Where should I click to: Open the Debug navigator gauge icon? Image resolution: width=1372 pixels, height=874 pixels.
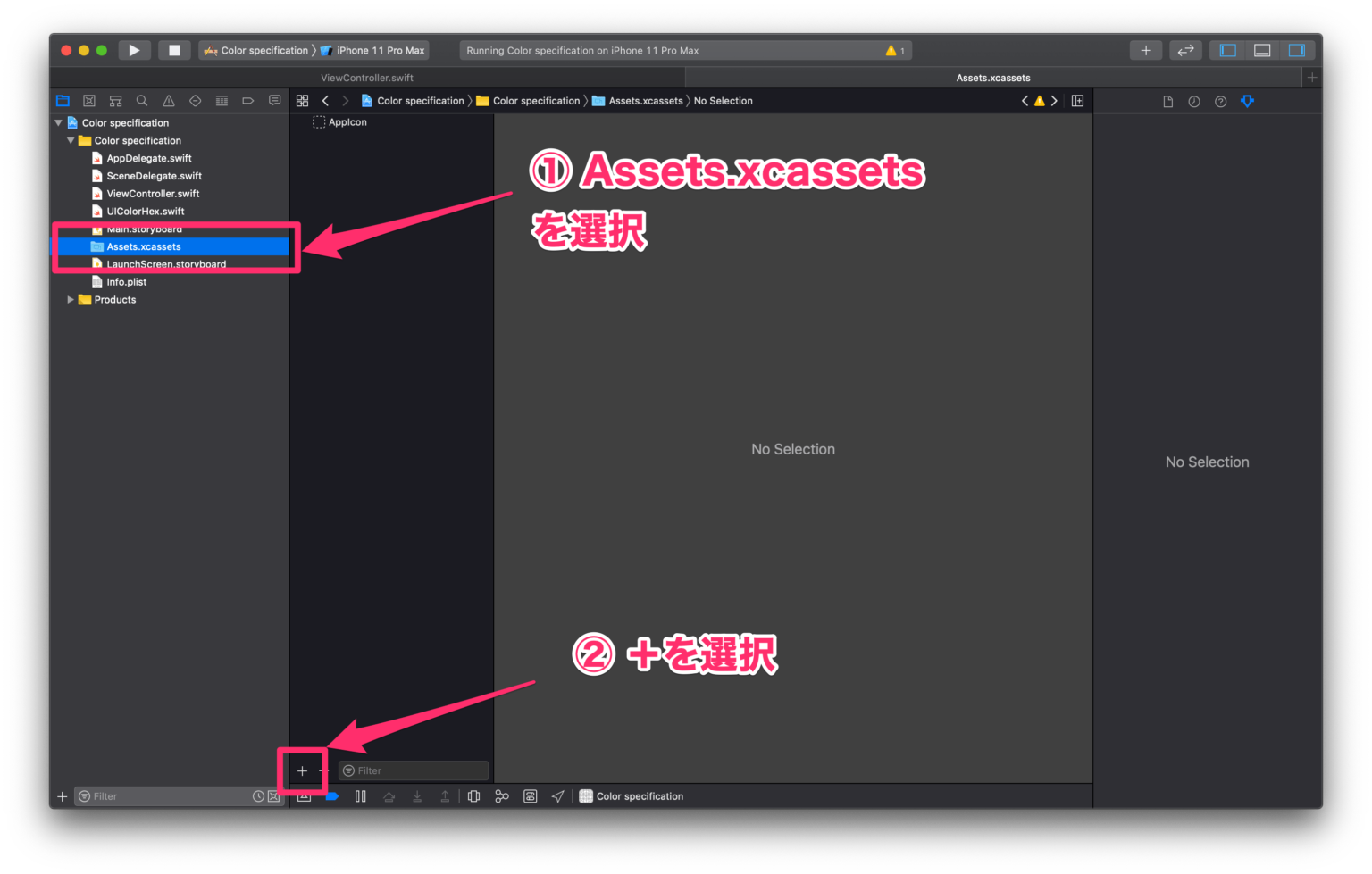pos(222,100)
